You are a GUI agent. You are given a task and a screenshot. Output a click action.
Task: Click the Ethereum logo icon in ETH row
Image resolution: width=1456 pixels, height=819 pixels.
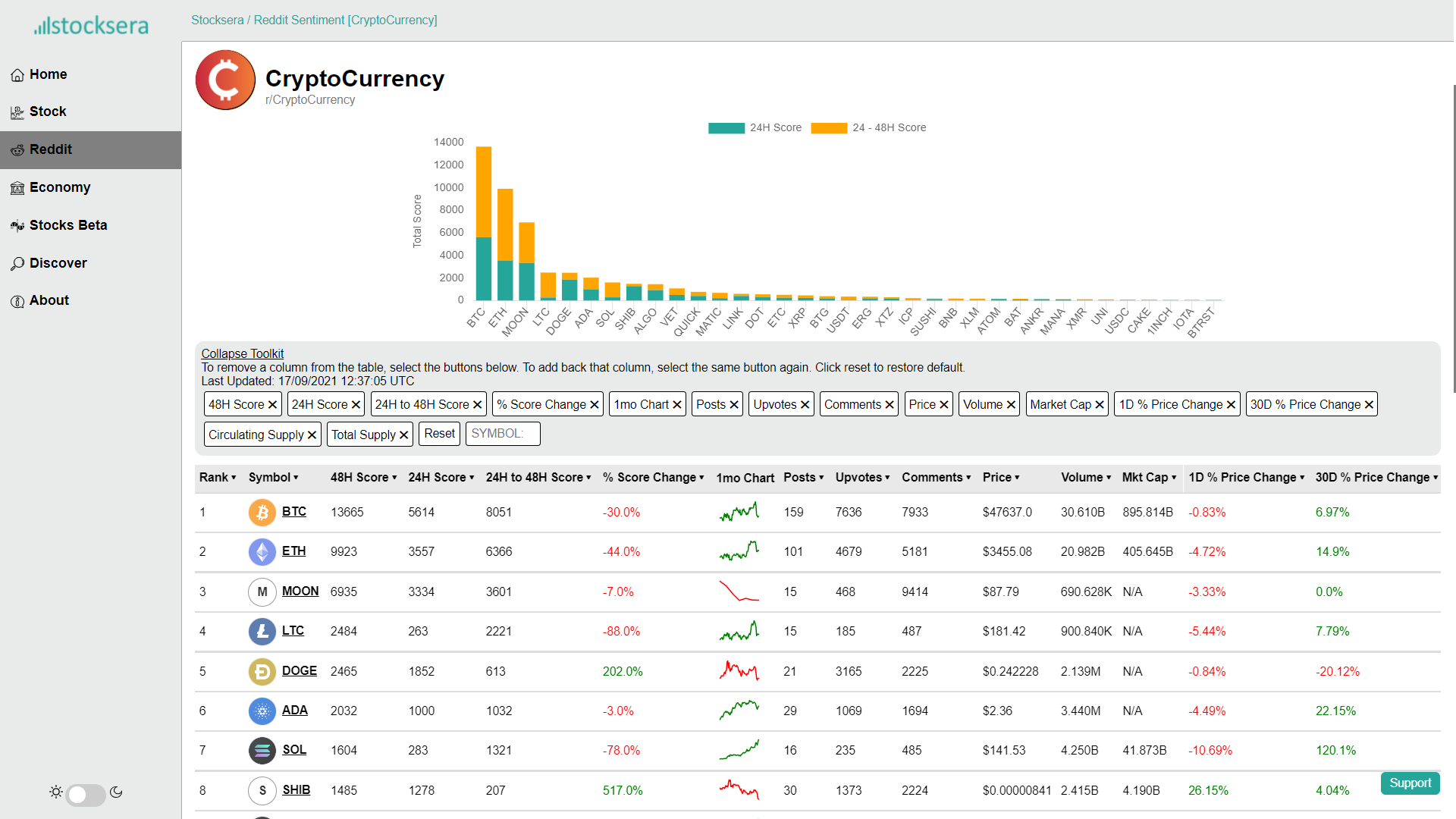(x=262, y=552)
